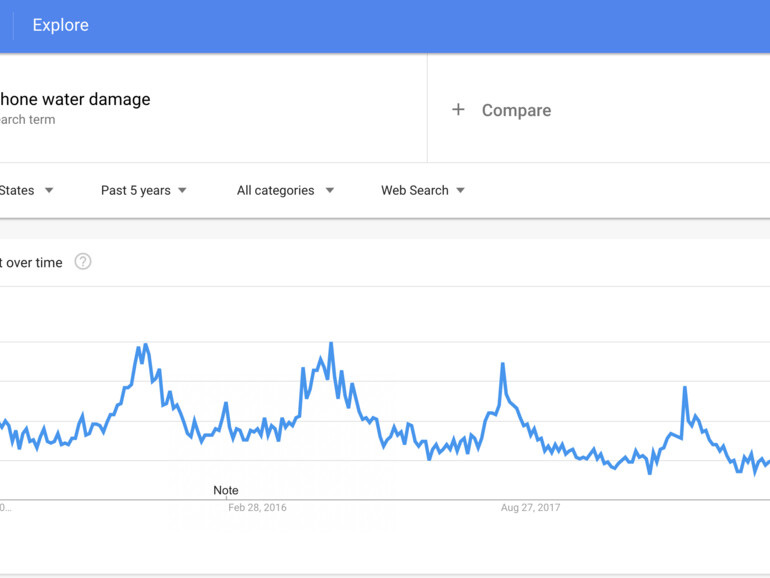Click the "over time" chart heading text
Image resolution: width=770 pixels, height=578 pixels.
click(x=32, y=263)
